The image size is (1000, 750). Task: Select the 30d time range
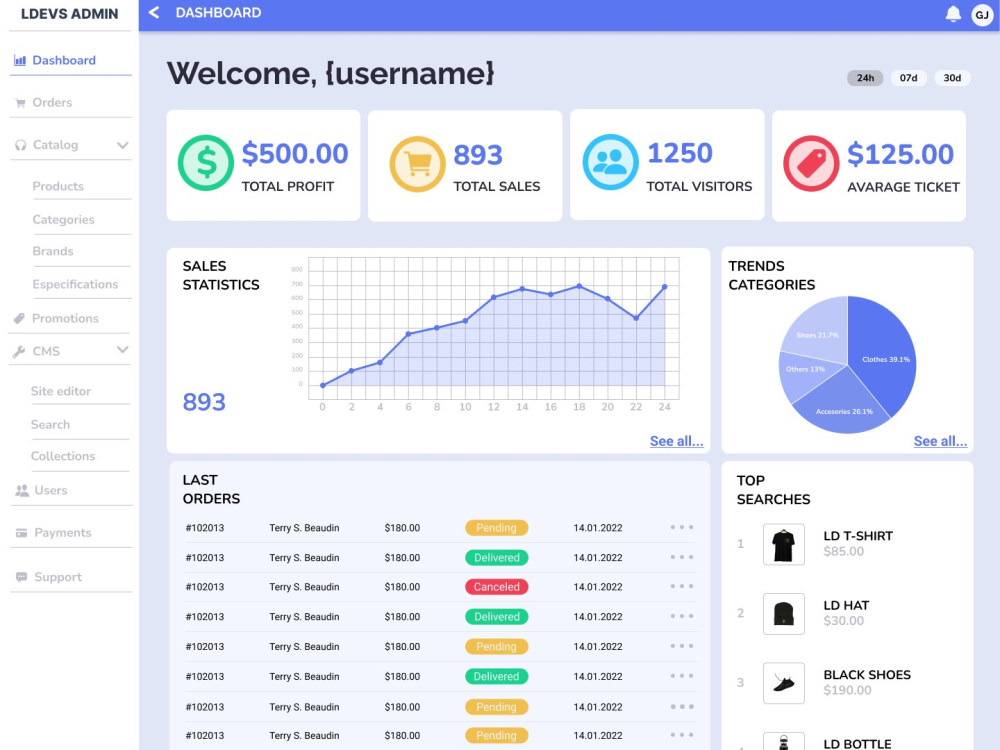(x=952, y=78)
